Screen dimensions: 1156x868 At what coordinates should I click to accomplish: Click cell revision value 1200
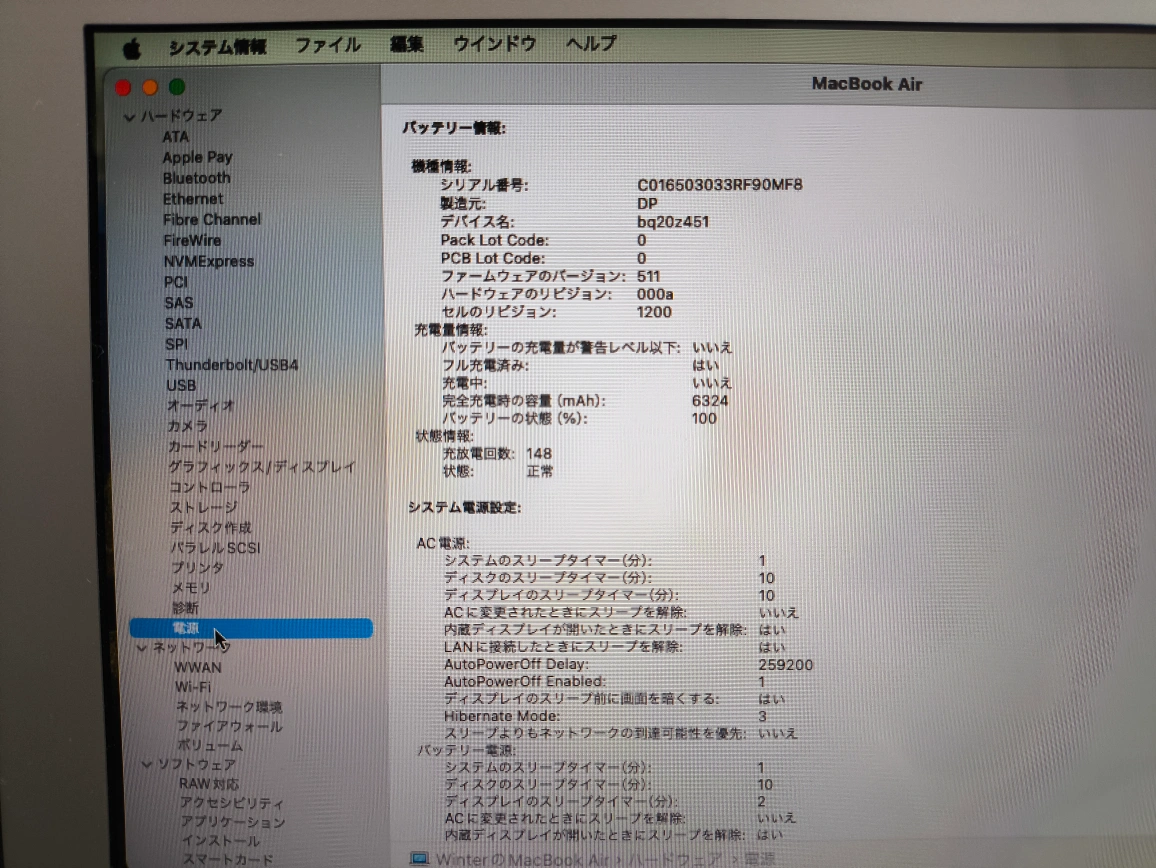(x=654, y=312)
